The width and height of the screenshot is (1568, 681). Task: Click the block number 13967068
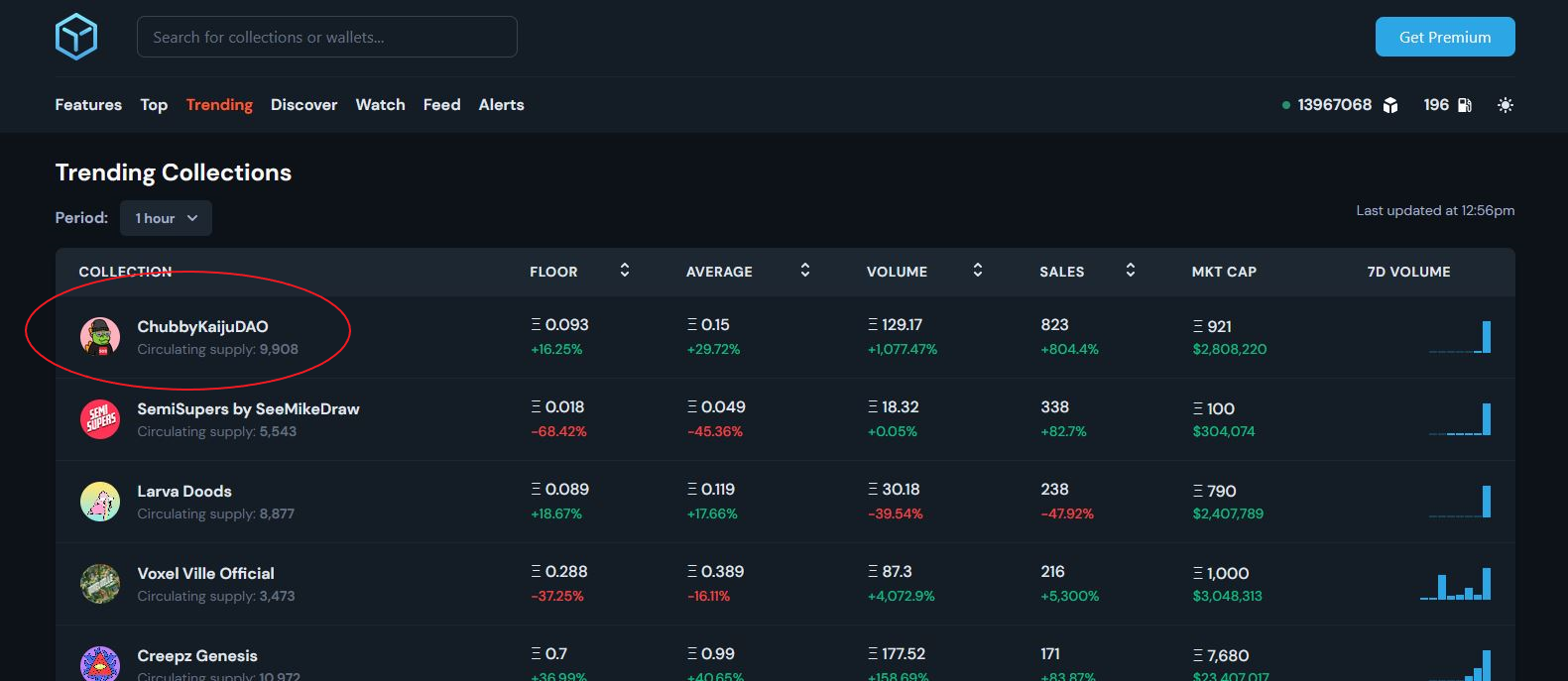tap(1334, 105)
